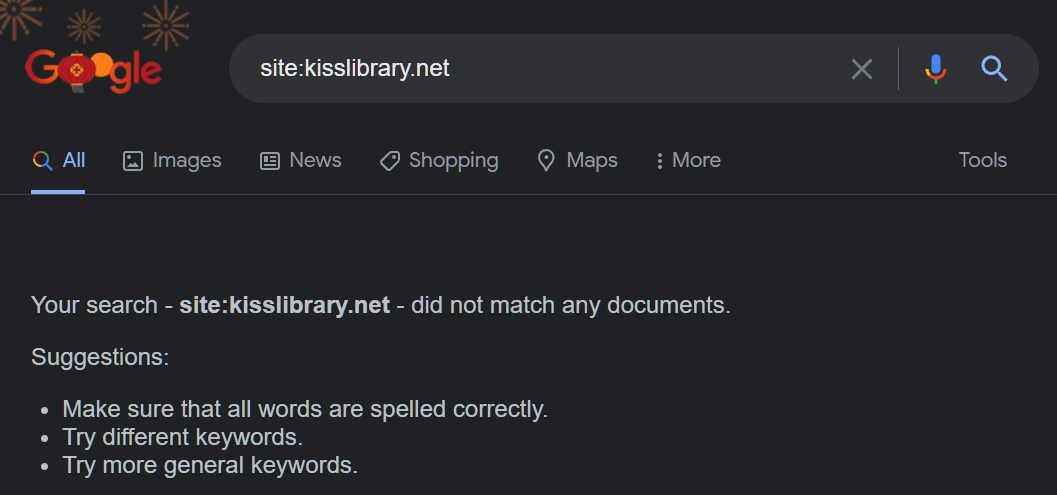
Task: Click the Maps location pin icon
Action: point(545,161)
